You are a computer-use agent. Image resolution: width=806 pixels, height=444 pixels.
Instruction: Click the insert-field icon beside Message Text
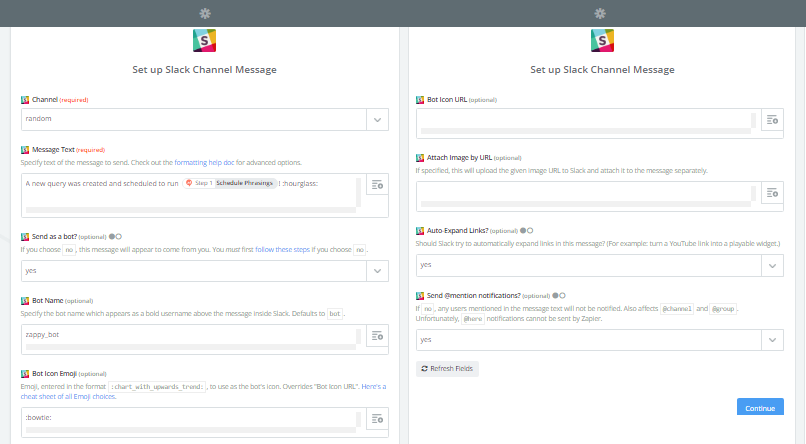377,184
